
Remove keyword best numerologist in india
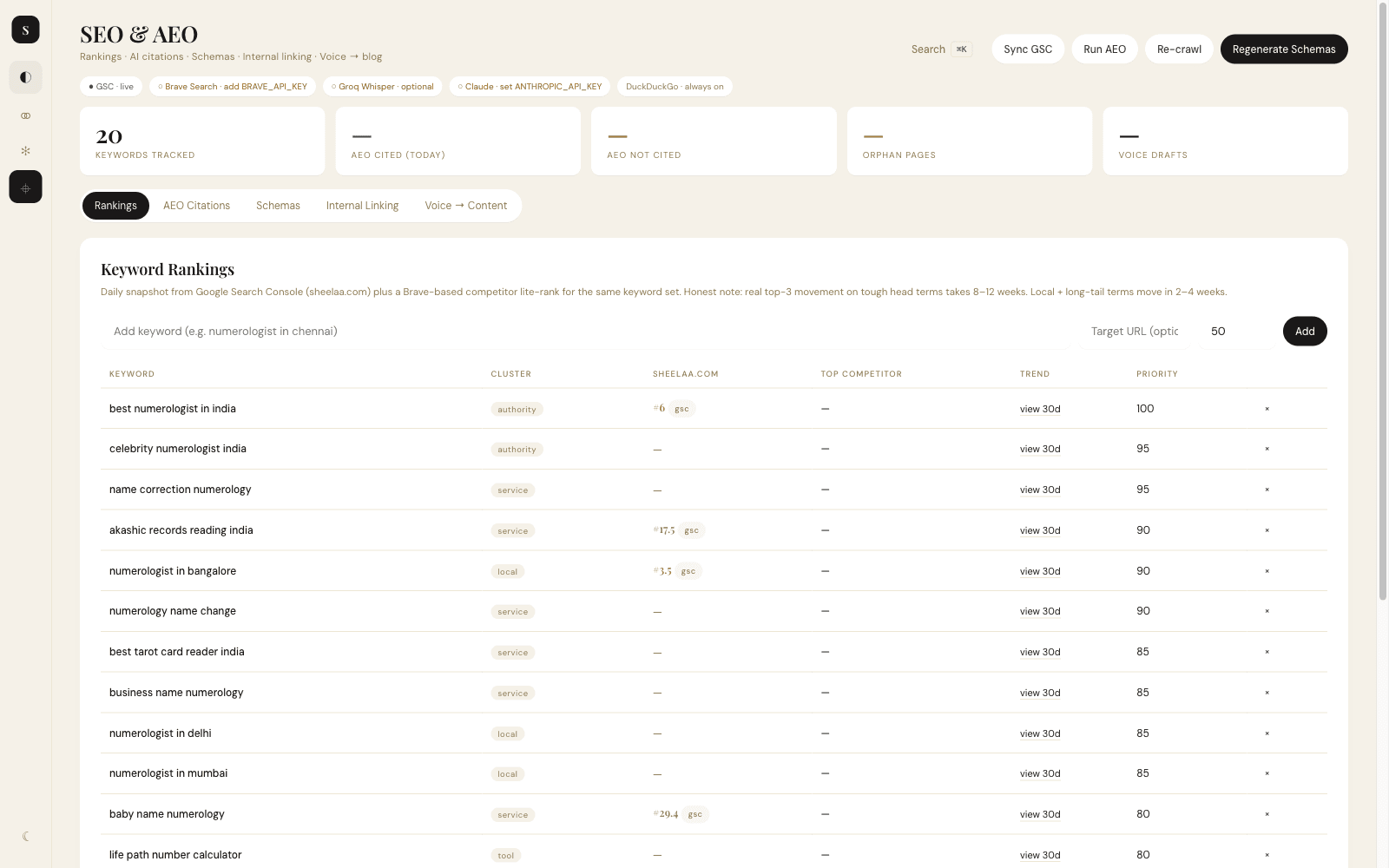pos(1267,409)
